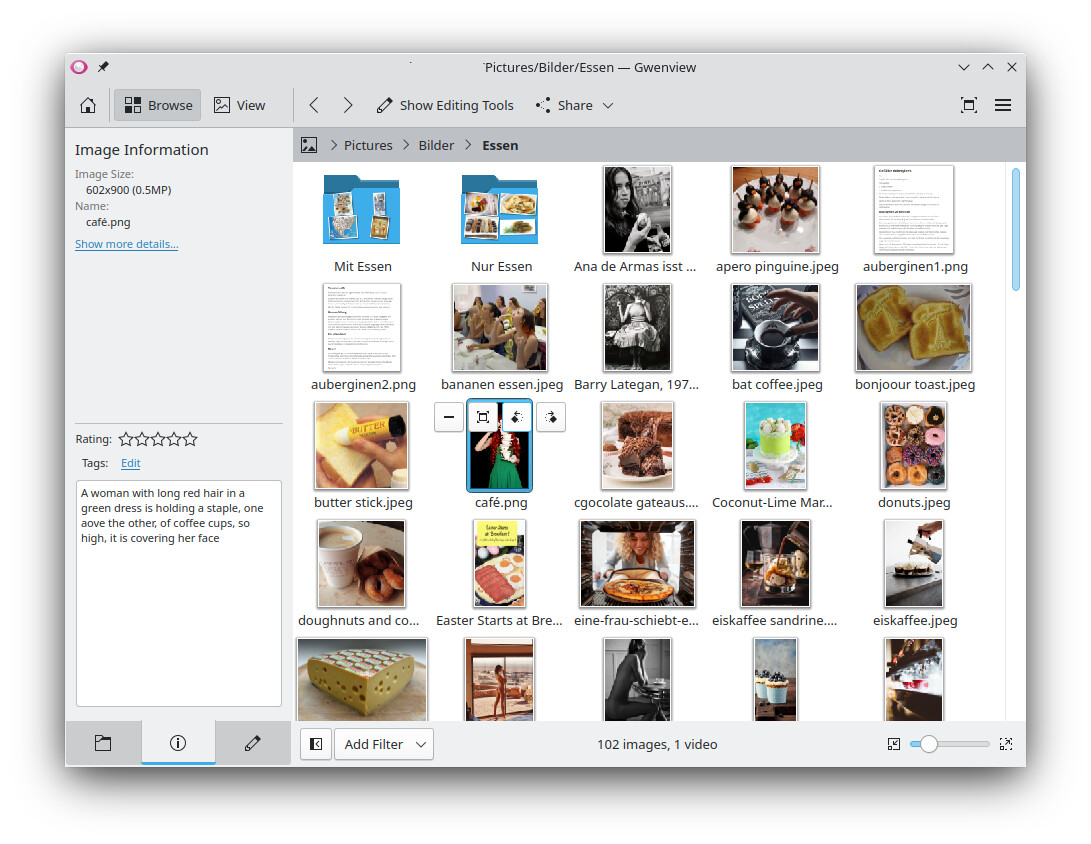Expand the Add Filter dropdown

384,744
